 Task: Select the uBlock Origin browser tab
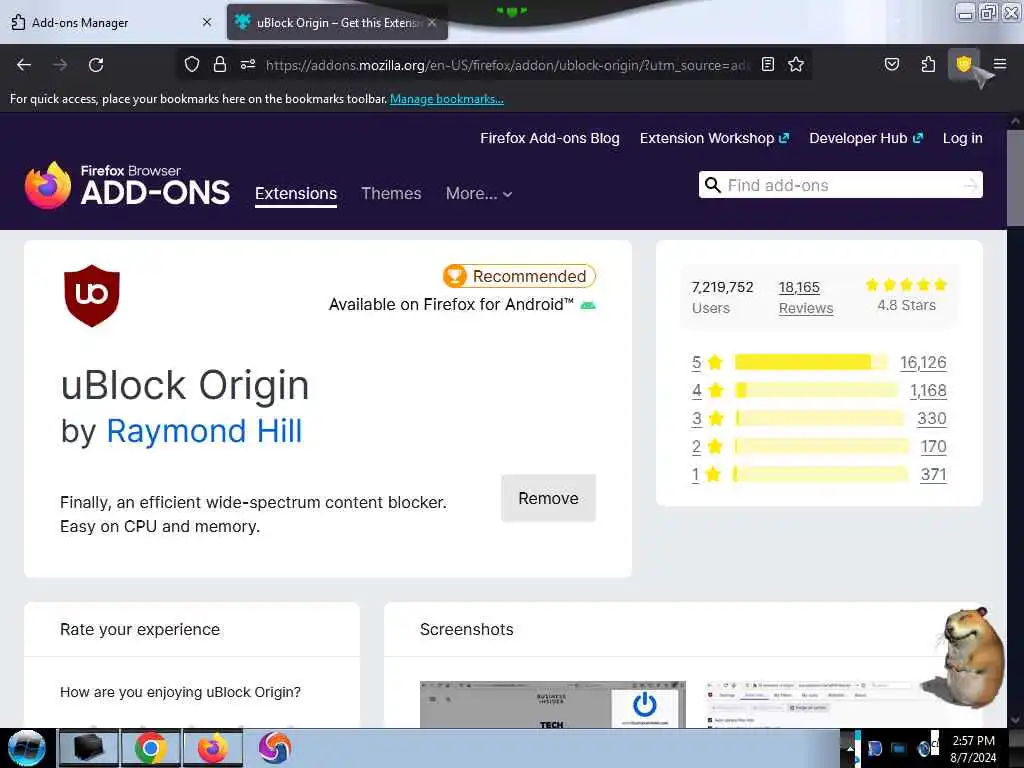pyautogui.click(x=337, y=22)
